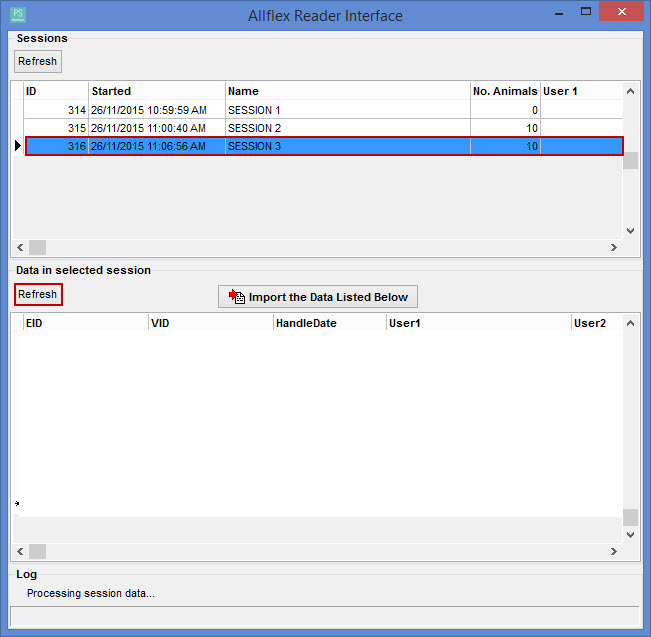Click down arrow of Sessions vertical scrollbar
Viewport: 651px width, 637px height.
point(630,230)
